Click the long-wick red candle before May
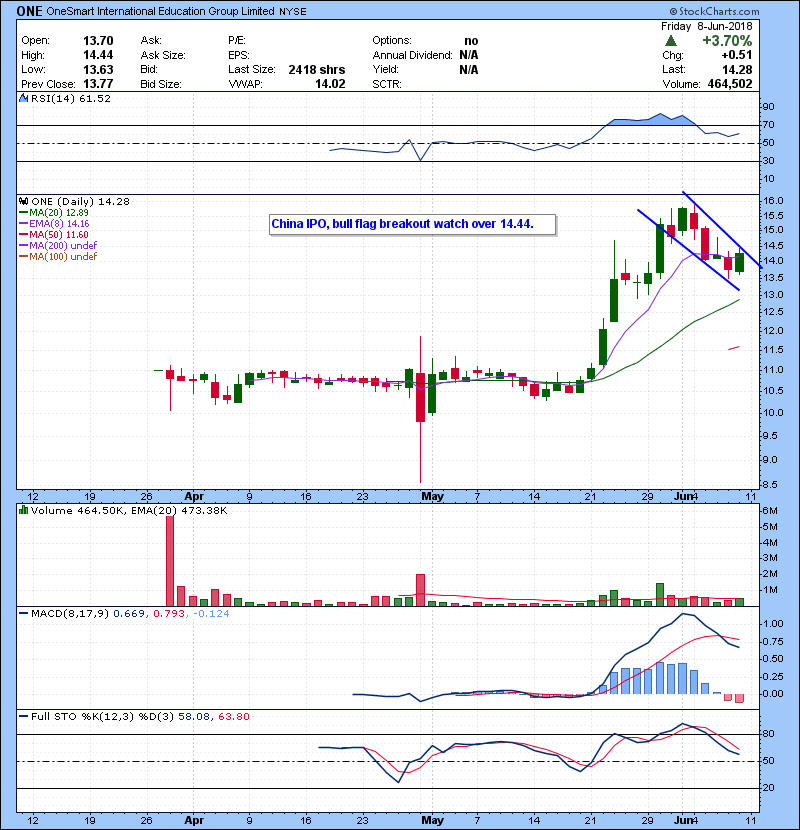Image resolution: width=800 pixels, height=830 pixels. click(x=420, y=409)
